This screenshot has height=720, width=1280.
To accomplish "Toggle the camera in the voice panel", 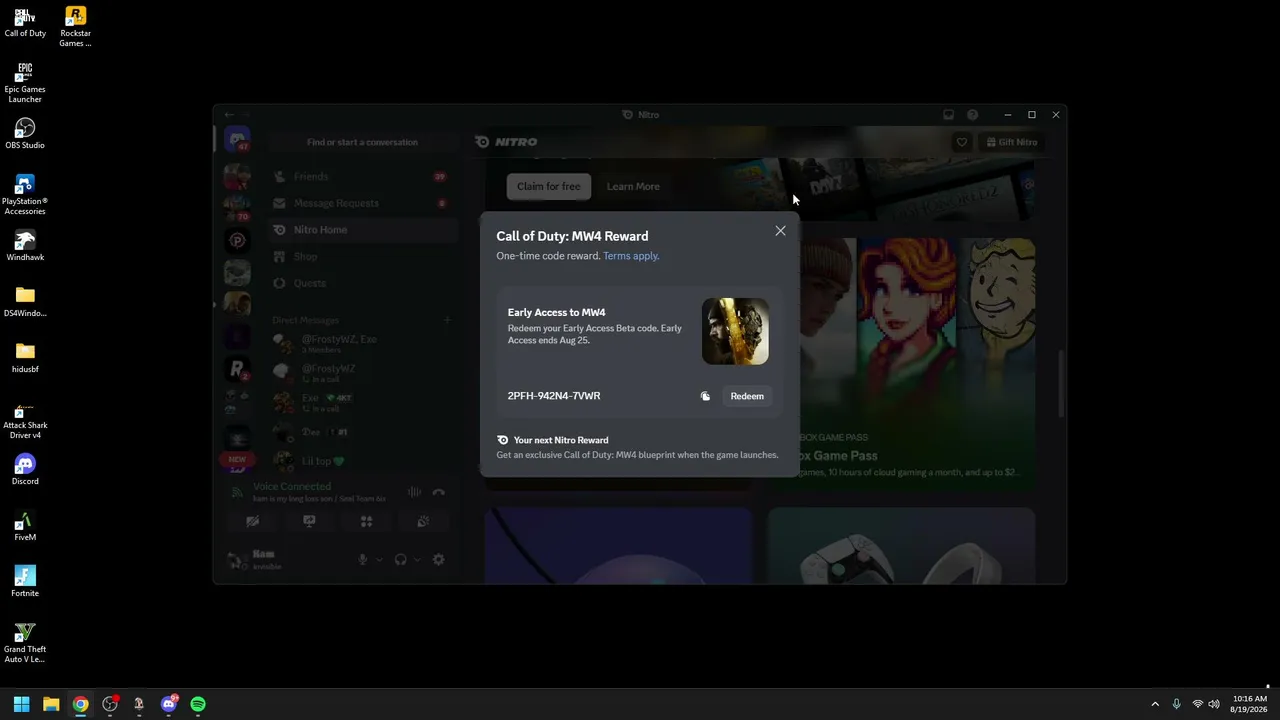I will (x=253, y=521).
